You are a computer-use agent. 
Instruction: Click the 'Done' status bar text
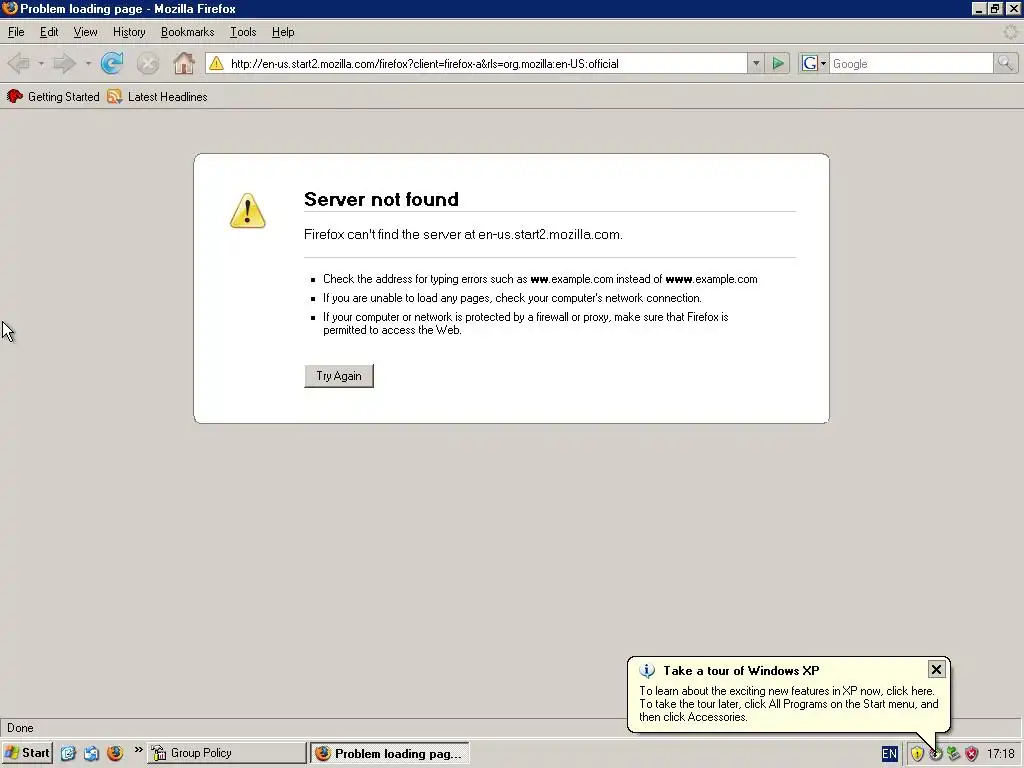click(20, 728)
